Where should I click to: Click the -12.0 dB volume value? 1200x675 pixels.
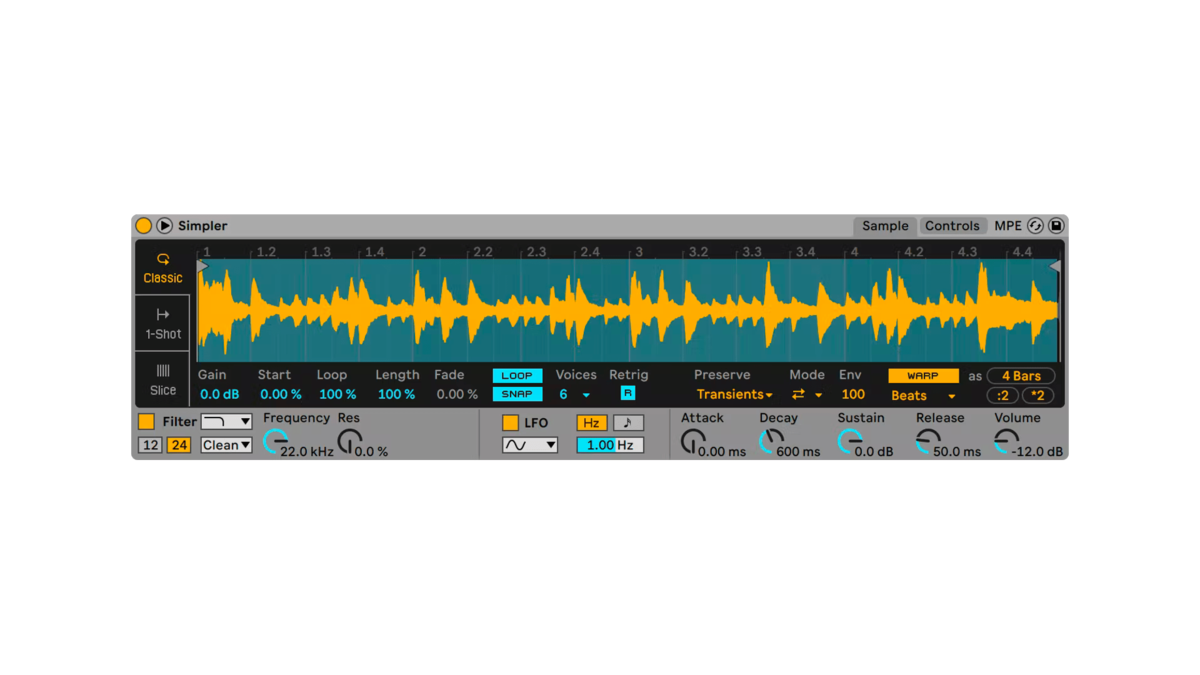[x=1037, y=452]
